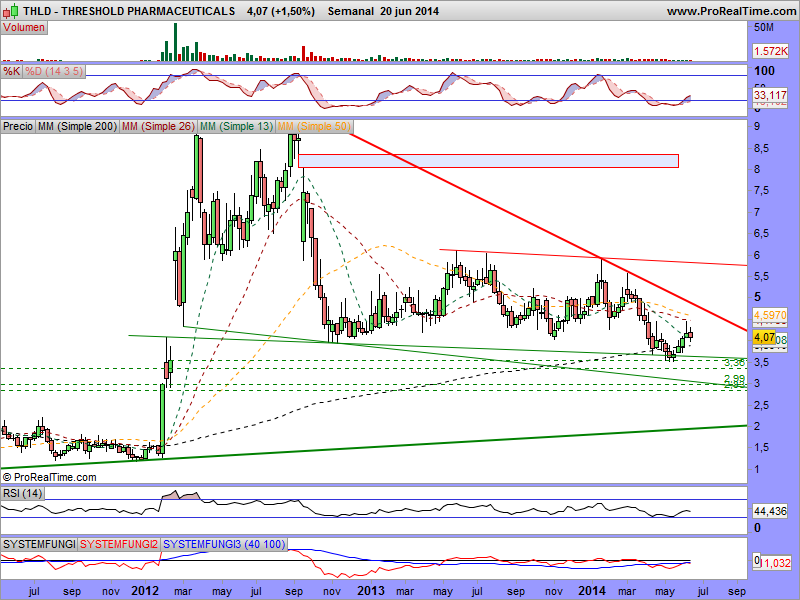Click the 1.572K volume value tag
The width and height of the screenshot is (800, 600).
(x=770, y=51)
